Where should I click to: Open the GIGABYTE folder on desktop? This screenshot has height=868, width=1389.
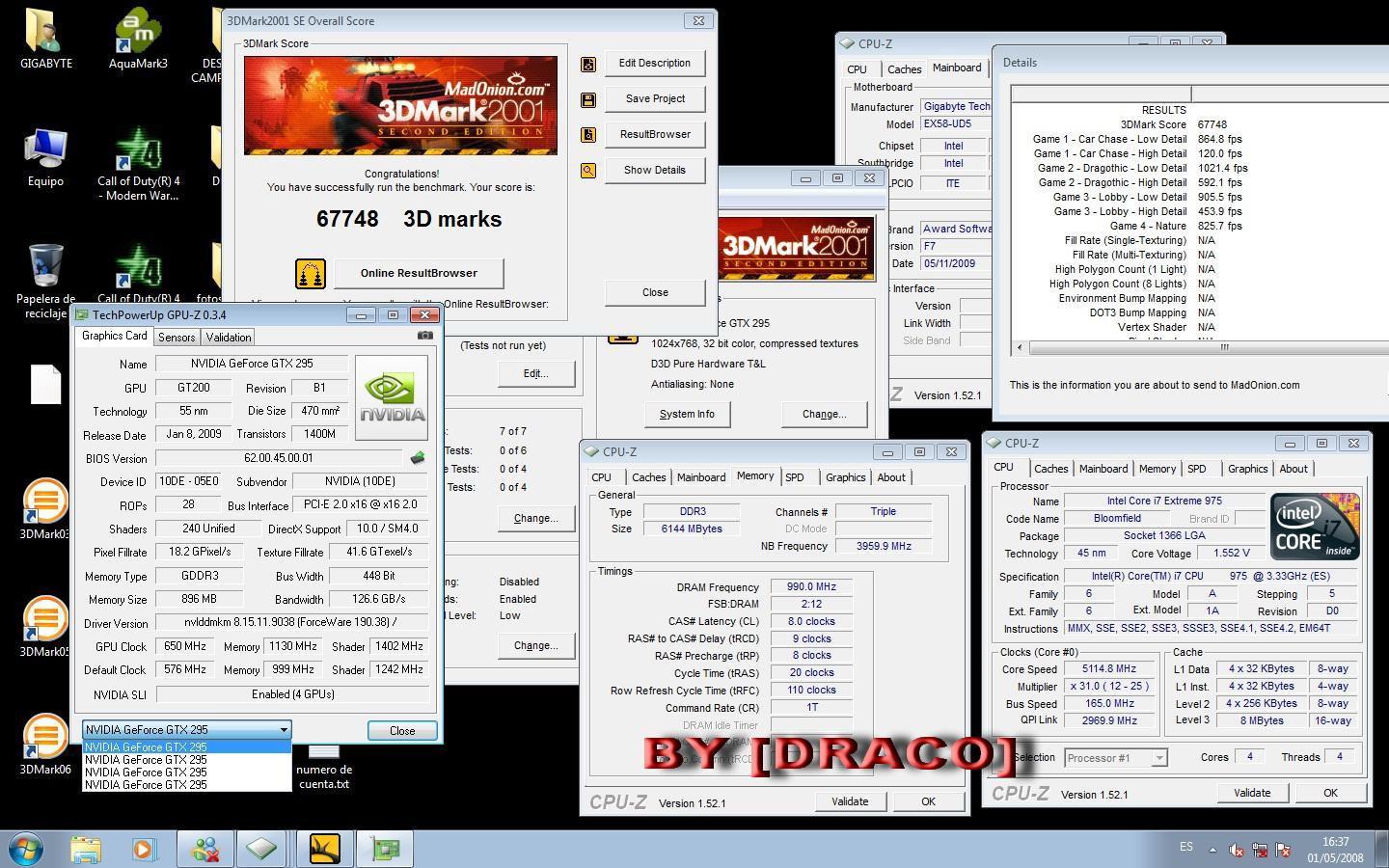tap(45, 39)
